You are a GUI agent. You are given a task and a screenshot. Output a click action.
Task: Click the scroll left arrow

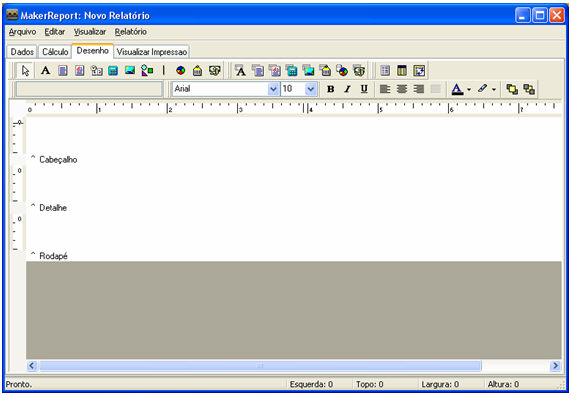click(32, 365)
